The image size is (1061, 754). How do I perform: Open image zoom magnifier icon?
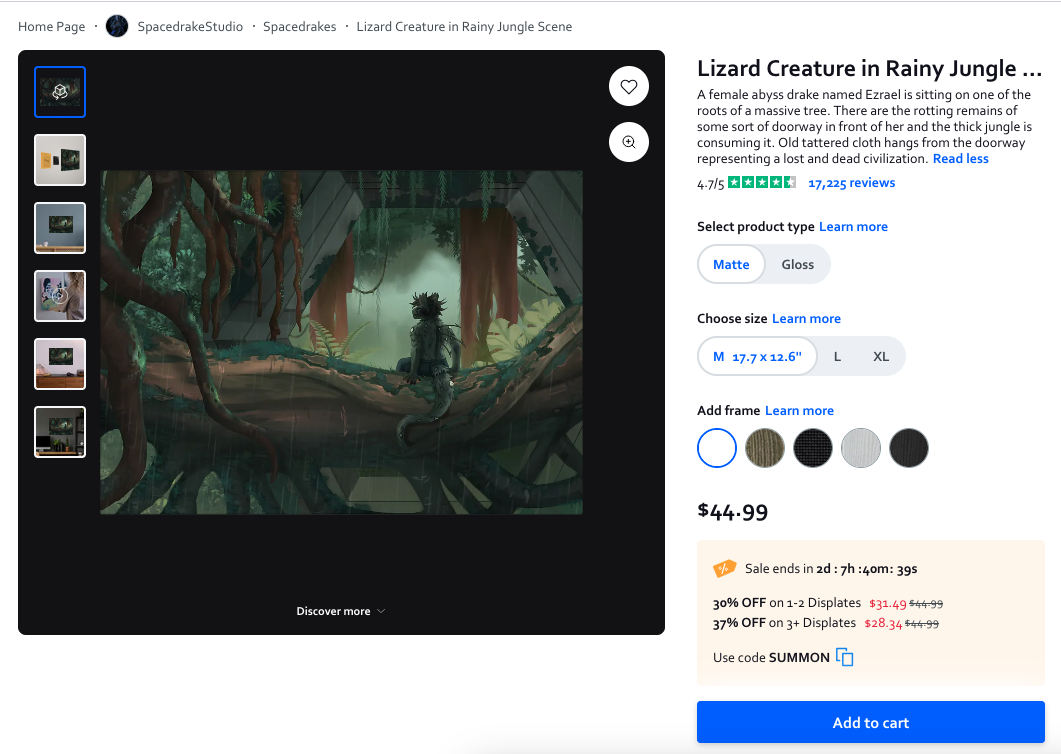(x=629, y=142)
